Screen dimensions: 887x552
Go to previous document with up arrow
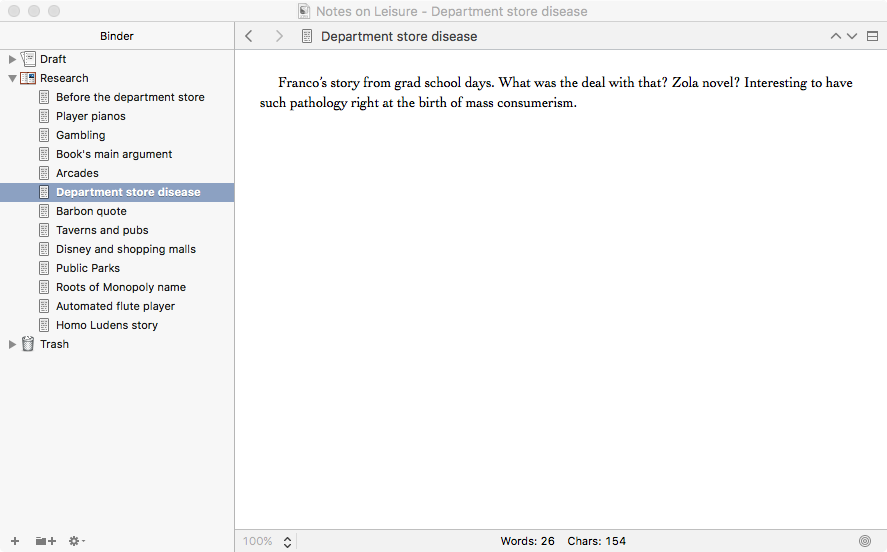pos(836,36)
